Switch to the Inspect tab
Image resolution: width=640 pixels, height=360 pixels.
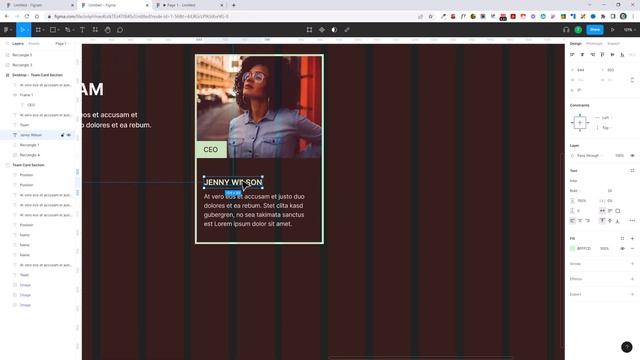click(x=613, y=44)
